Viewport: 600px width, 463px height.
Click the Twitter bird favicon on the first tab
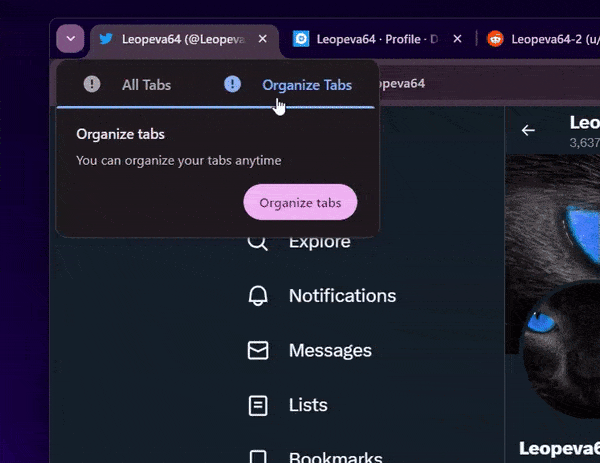tap(106, 39)
